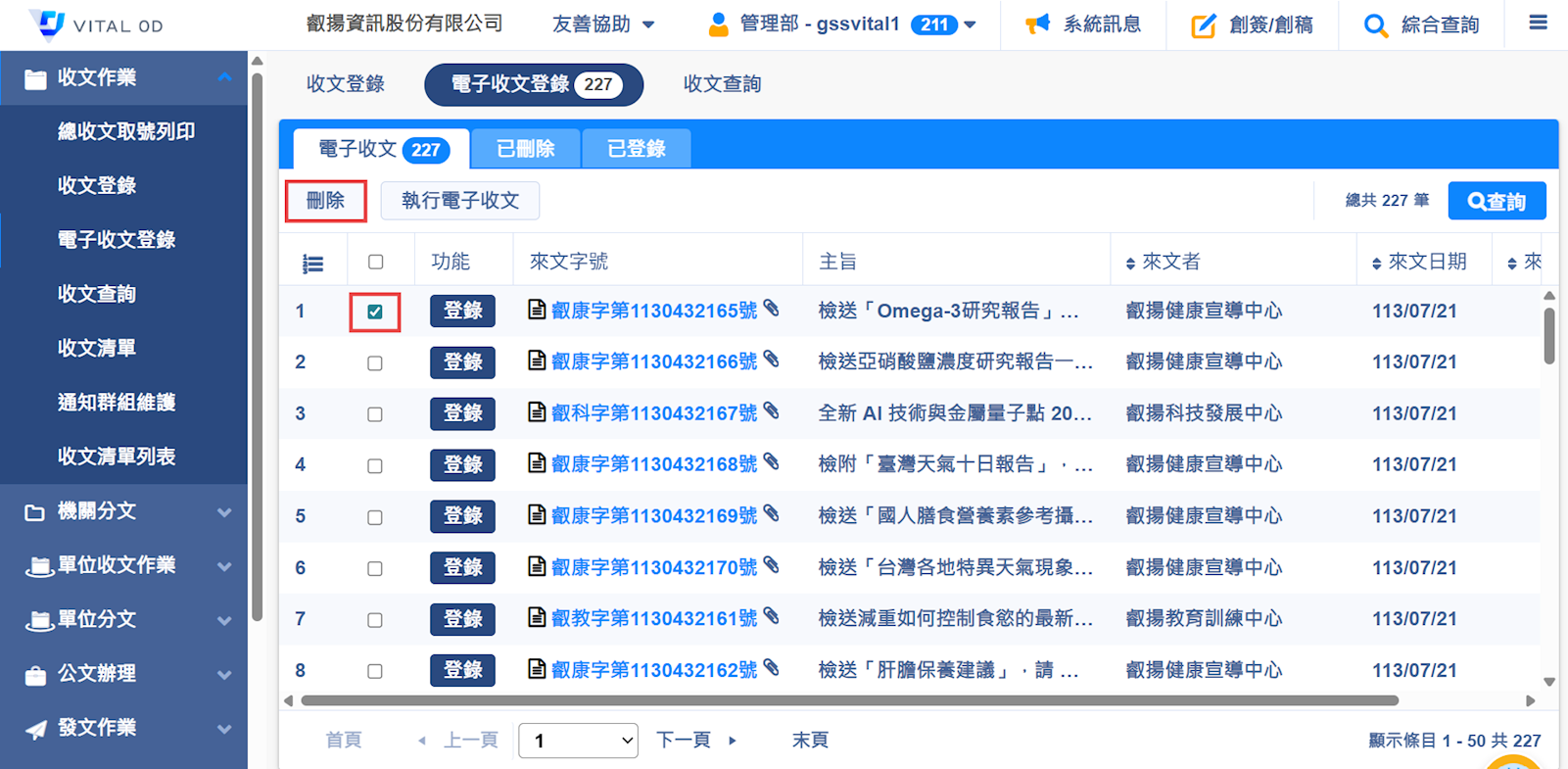Click the horizontal scrollbar below the table
The height and width of the screenshot is (769, 1568).
(848, 700)
